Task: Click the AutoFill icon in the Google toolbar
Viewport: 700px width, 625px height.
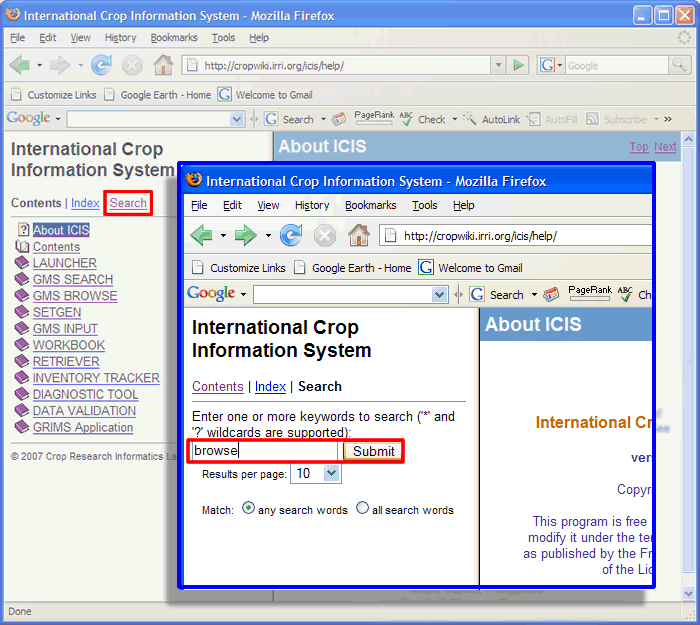Action: click(533, 119)
